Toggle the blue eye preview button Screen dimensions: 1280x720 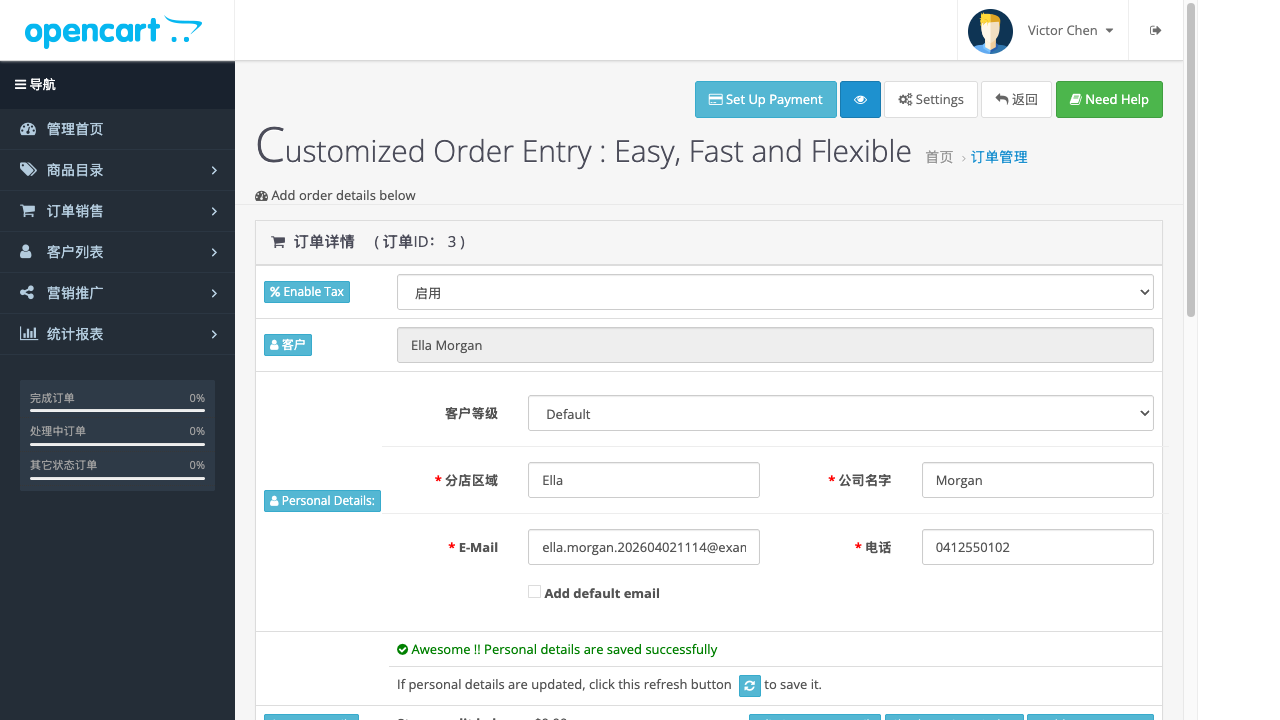coord(860,99)
